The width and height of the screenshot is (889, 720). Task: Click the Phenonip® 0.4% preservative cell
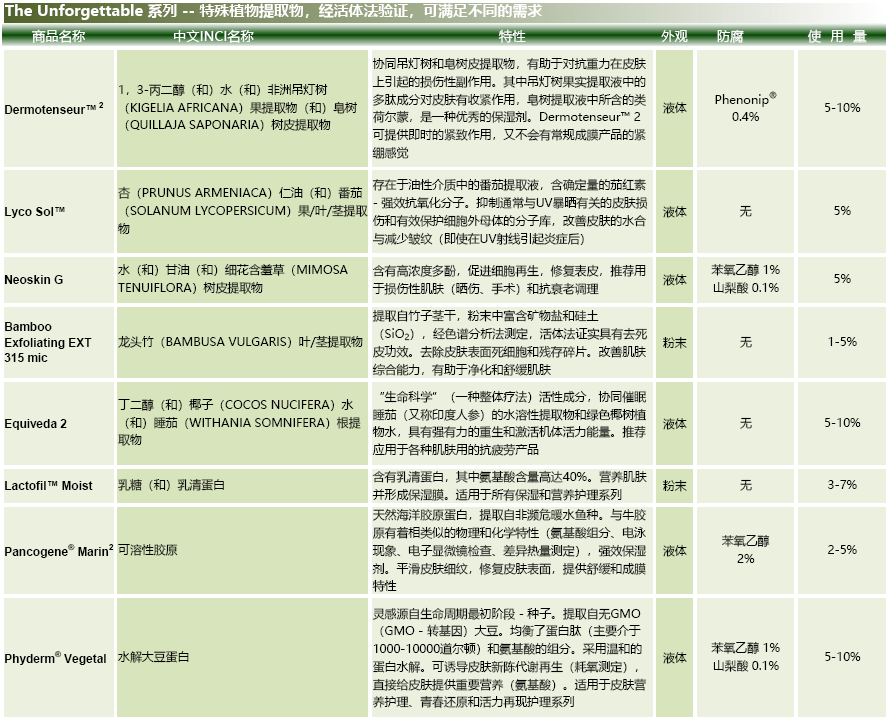(746, 107)
